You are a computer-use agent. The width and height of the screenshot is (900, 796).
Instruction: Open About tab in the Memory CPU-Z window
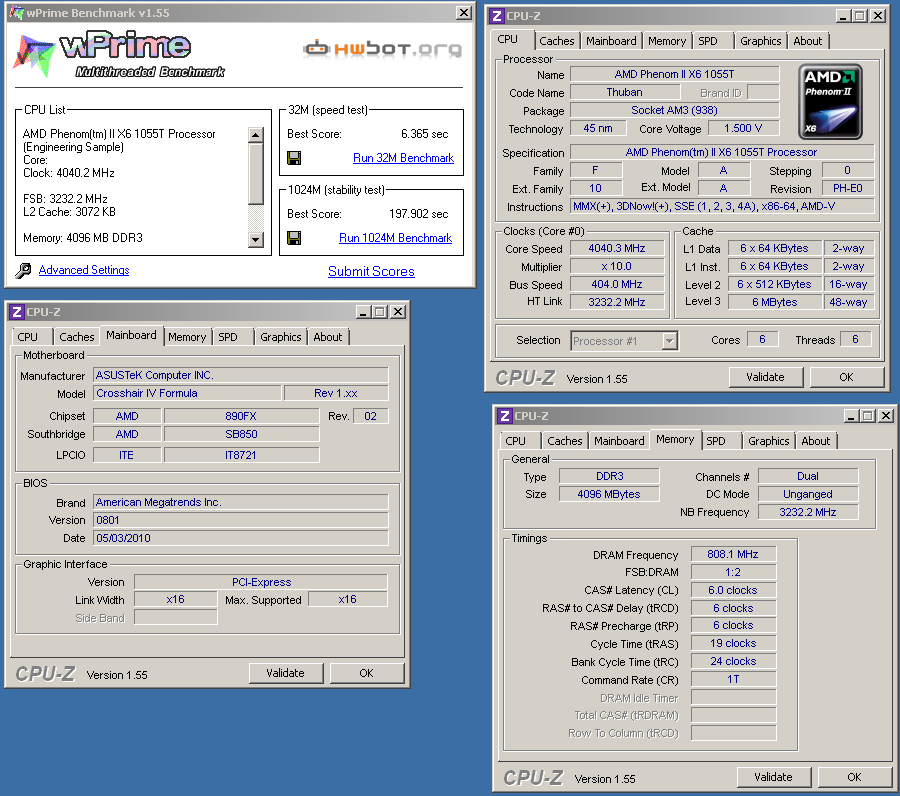(816, 441)
